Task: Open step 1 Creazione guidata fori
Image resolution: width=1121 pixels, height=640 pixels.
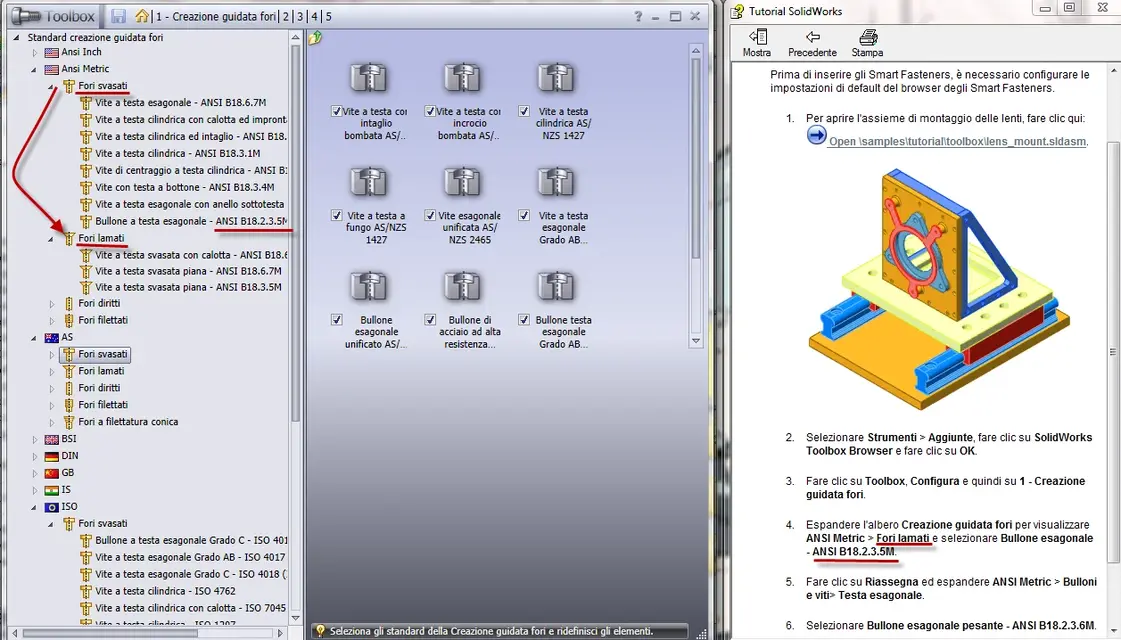Action: coord(215,16)
